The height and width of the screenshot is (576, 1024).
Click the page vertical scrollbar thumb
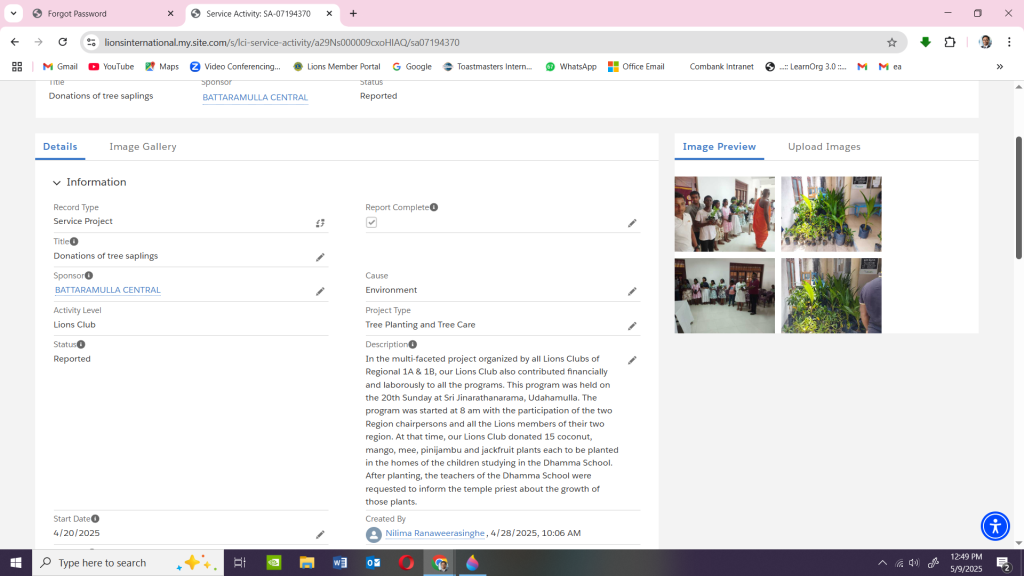pos(1018,198)
